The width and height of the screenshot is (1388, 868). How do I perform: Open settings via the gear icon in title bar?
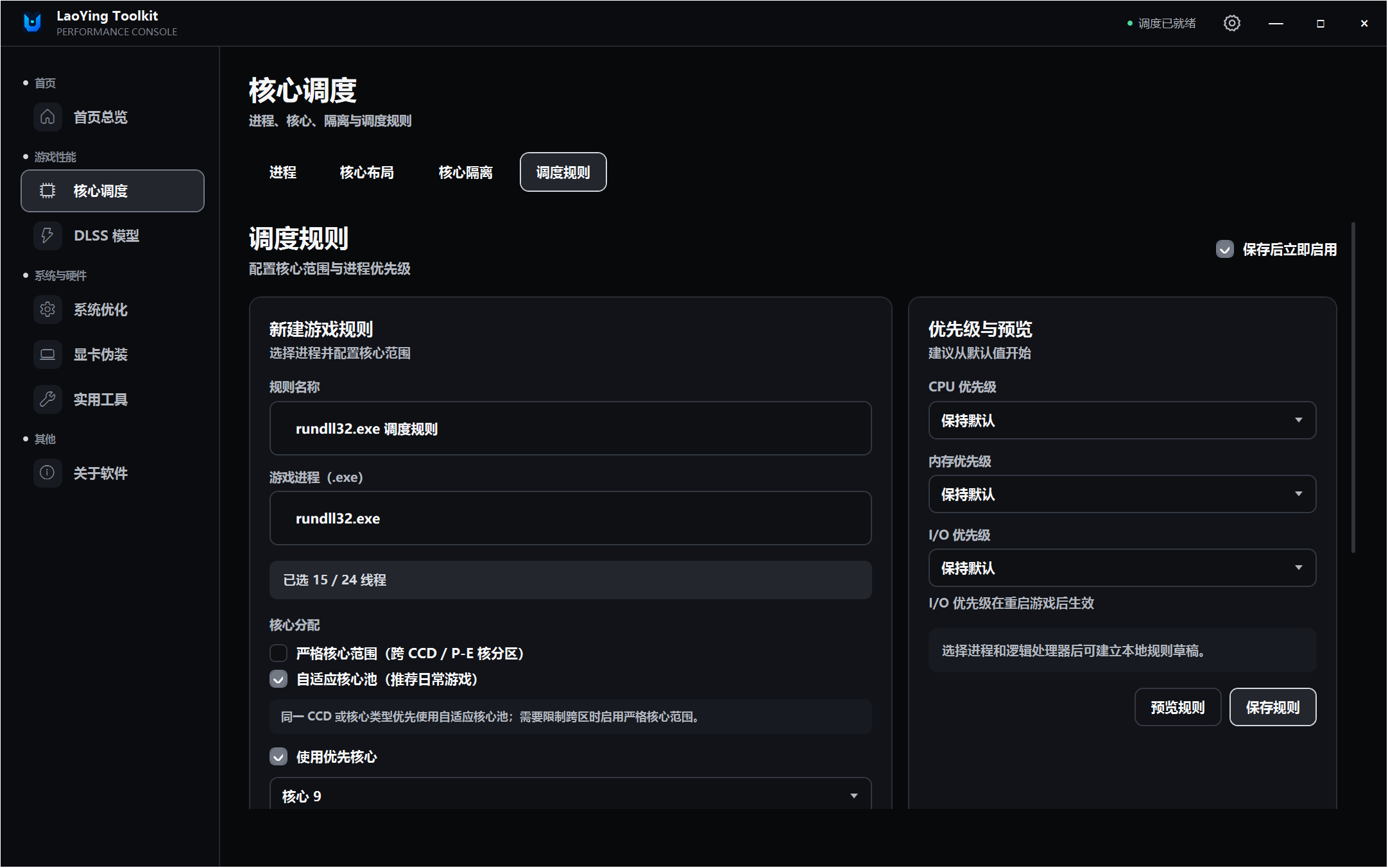click(x=1231, y=23)
